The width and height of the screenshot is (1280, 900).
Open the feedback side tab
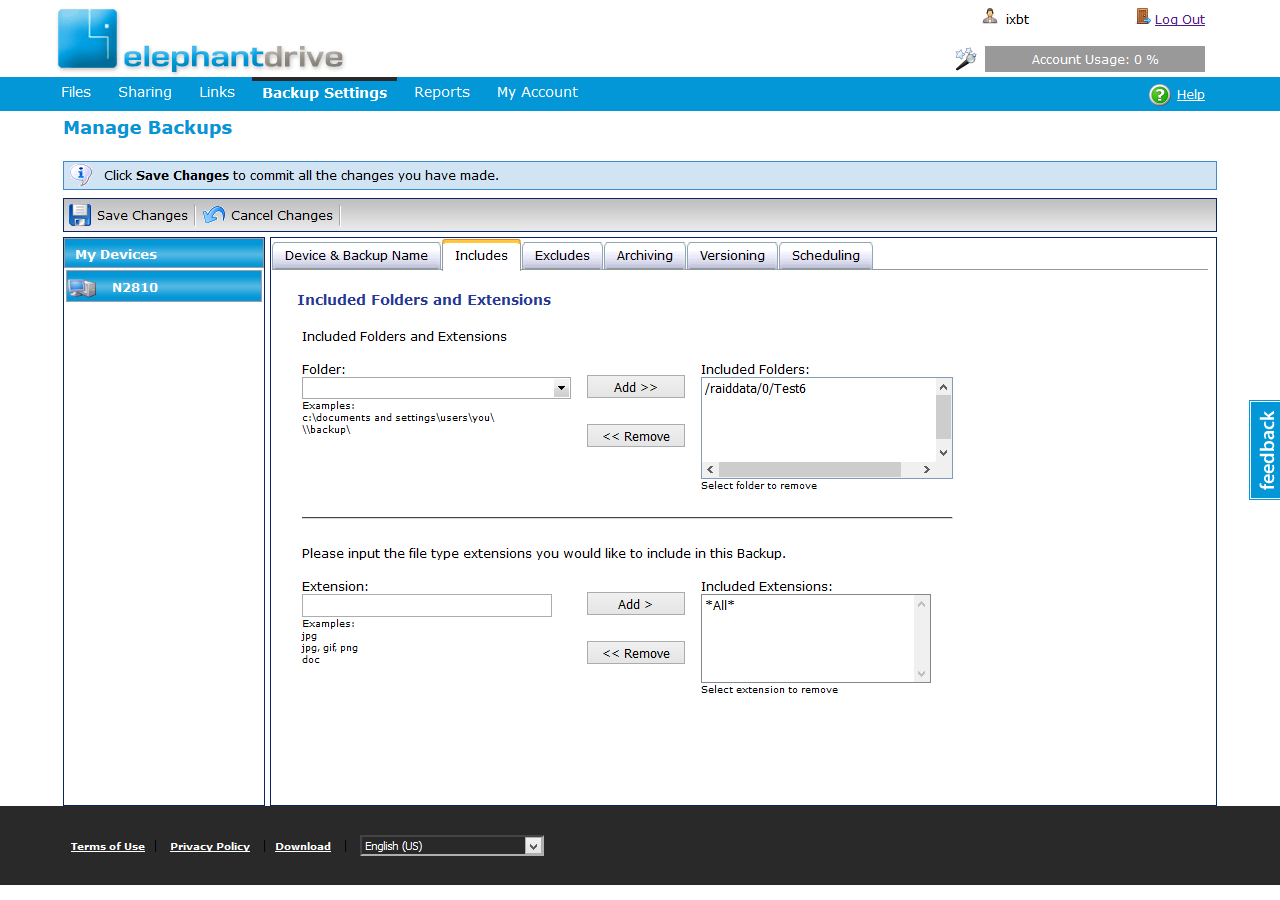coord(1265,450)
